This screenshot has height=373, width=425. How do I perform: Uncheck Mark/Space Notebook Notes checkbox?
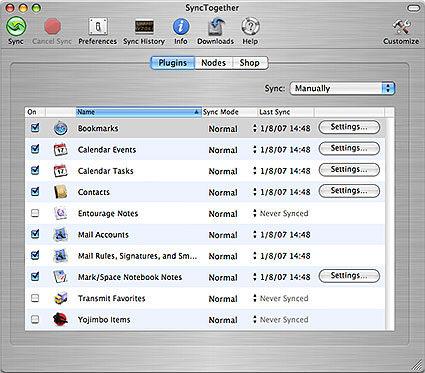[35, 276]
